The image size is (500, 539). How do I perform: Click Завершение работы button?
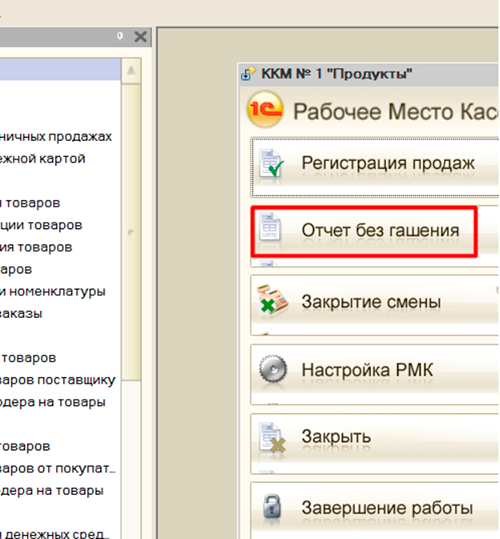tap(375, 510)
